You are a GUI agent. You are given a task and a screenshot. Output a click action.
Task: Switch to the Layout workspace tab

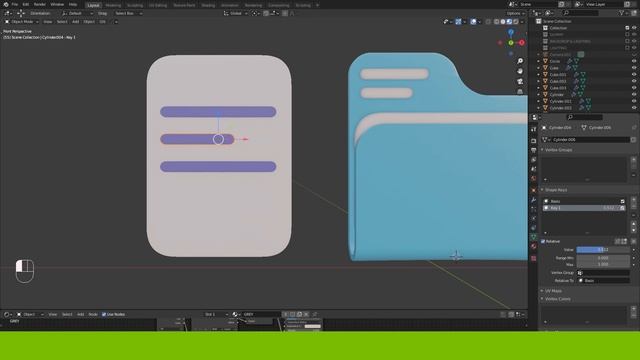click(93, 5)
